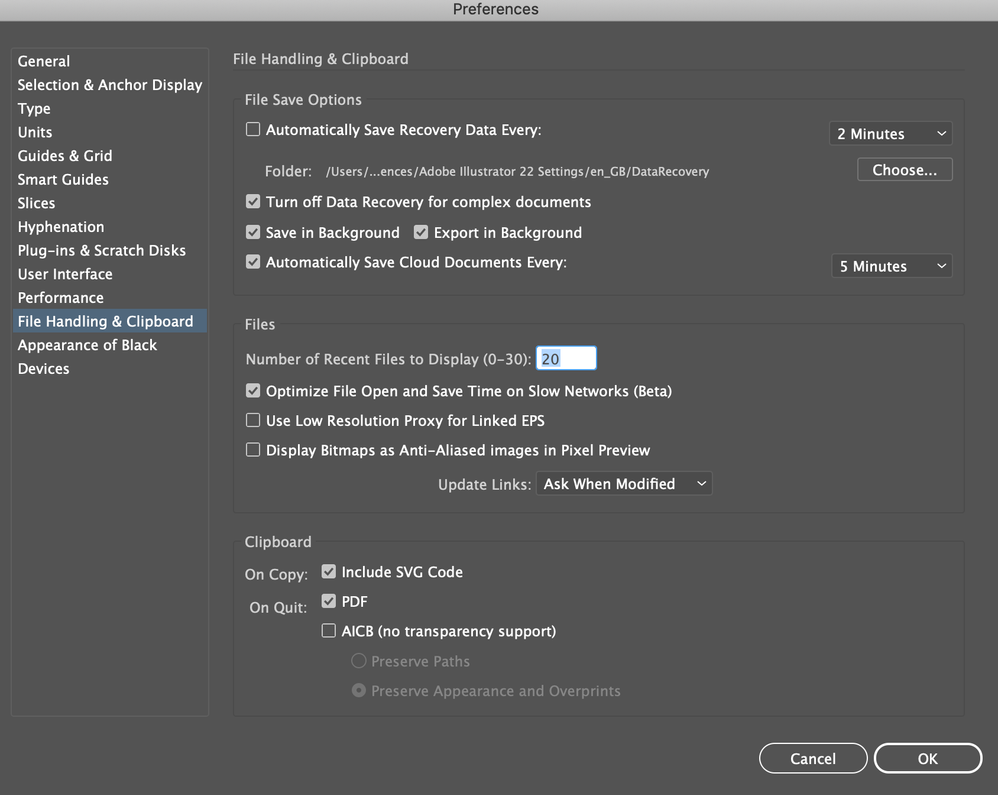
Task: Switch to the General preferences section
Action: [x=44, y=61]
